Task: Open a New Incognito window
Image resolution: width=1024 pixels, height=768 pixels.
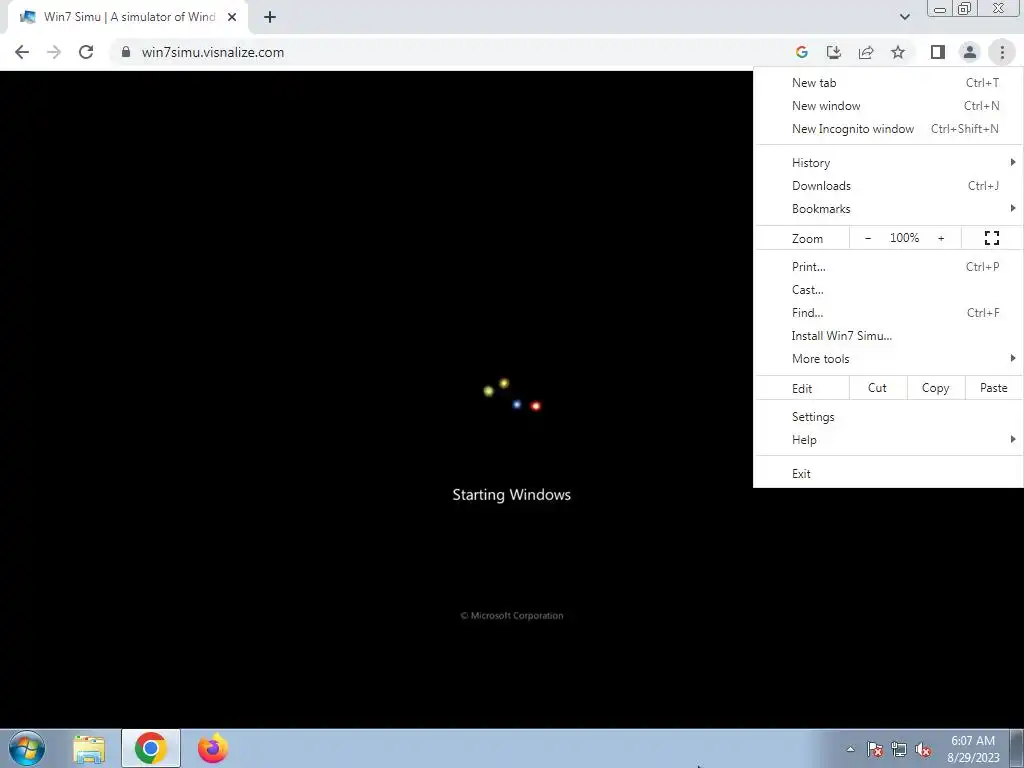Action: click(x=888, y=129)
